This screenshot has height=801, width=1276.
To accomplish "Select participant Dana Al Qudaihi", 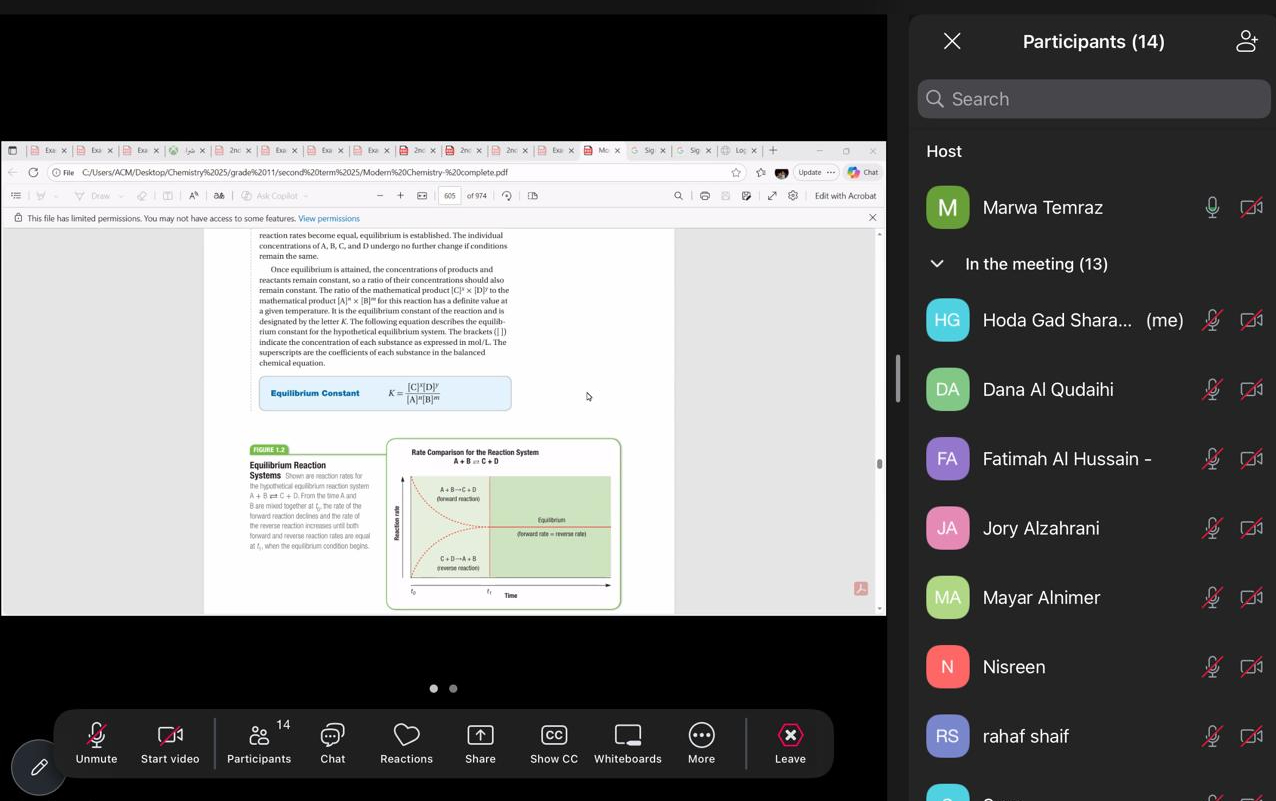I will [1048, 390].
